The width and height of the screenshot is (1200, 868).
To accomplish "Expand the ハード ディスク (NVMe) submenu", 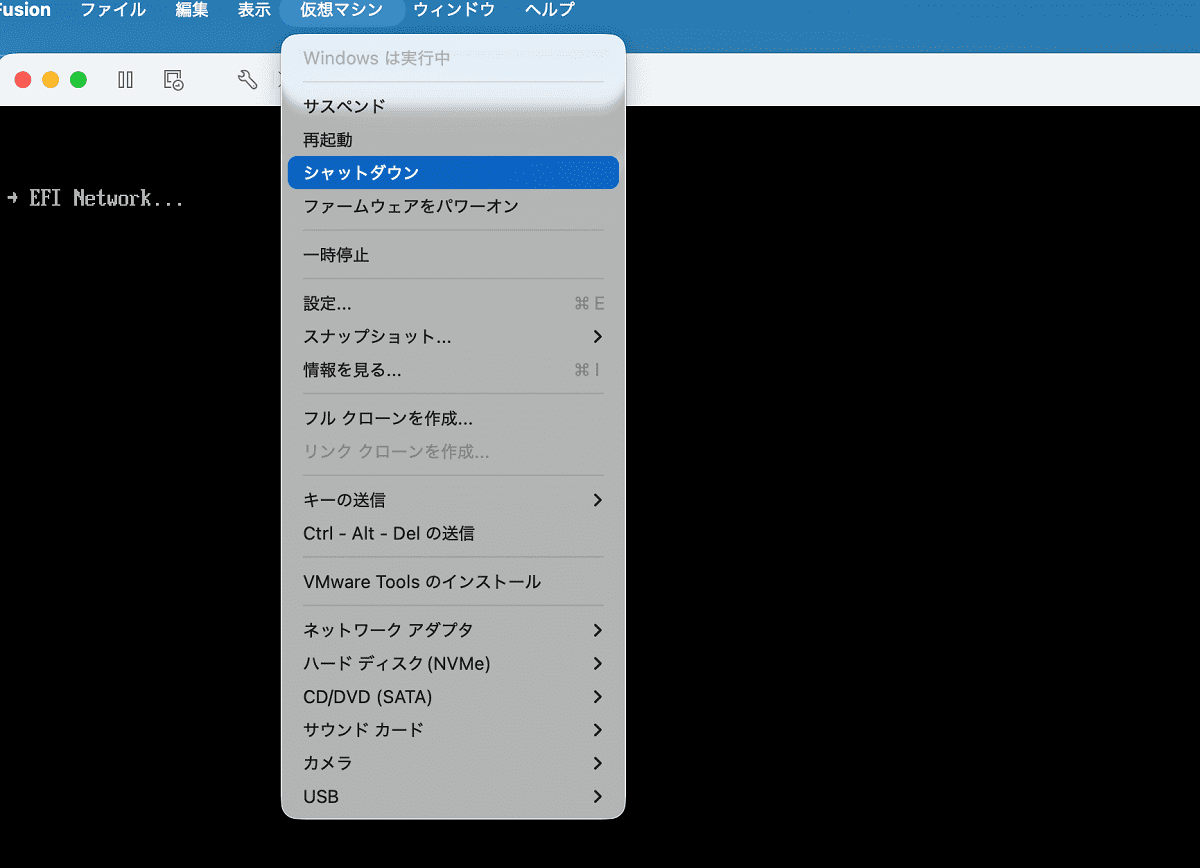I will pyautogui.click(x=453, y=663).
